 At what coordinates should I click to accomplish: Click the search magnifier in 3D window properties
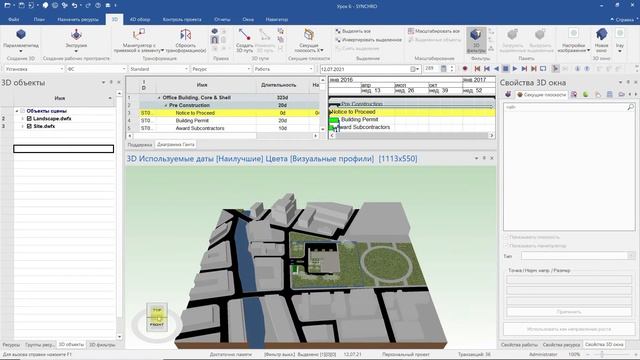631,107
